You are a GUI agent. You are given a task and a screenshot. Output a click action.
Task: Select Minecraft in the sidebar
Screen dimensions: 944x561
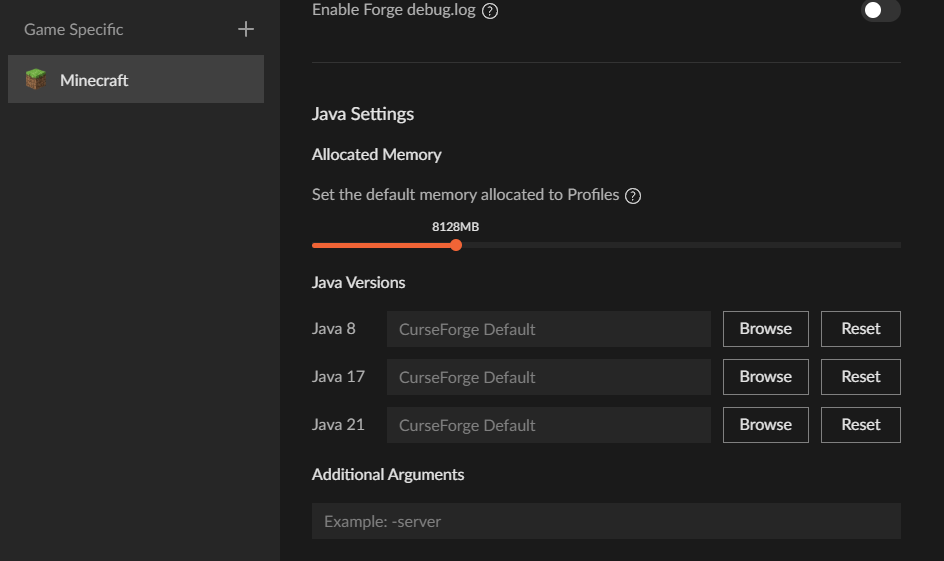coord(136,79)
